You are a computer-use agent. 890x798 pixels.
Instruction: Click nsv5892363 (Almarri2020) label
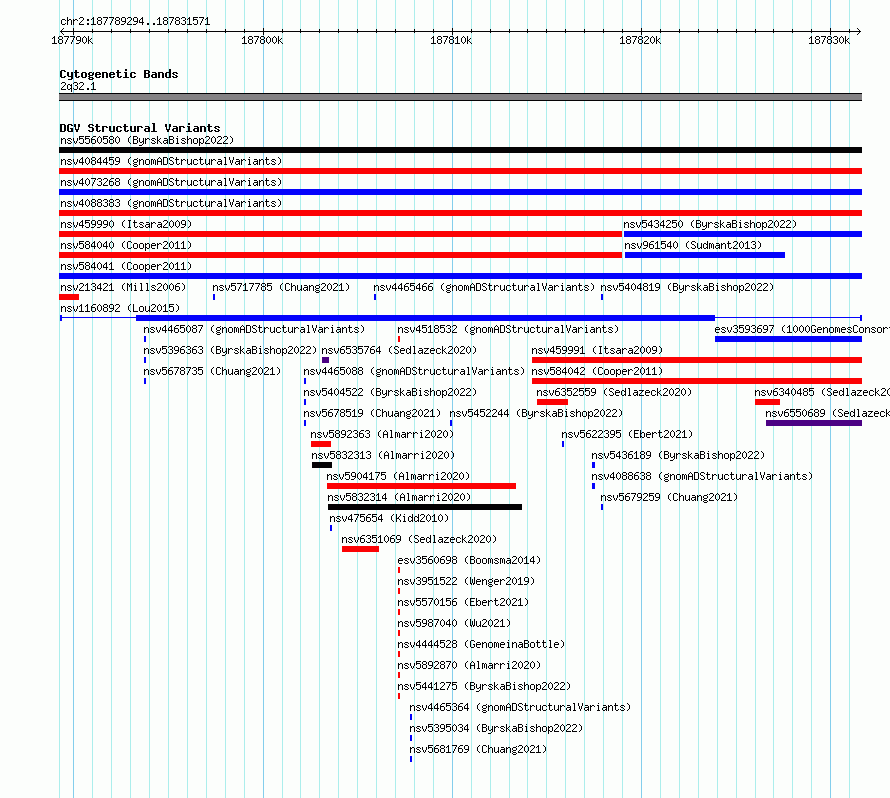click(x=382, y=434)
